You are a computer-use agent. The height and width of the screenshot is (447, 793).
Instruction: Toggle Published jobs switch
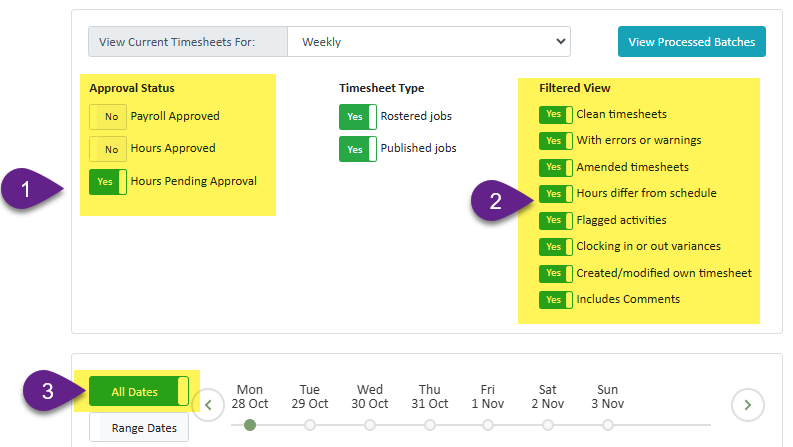358,149
